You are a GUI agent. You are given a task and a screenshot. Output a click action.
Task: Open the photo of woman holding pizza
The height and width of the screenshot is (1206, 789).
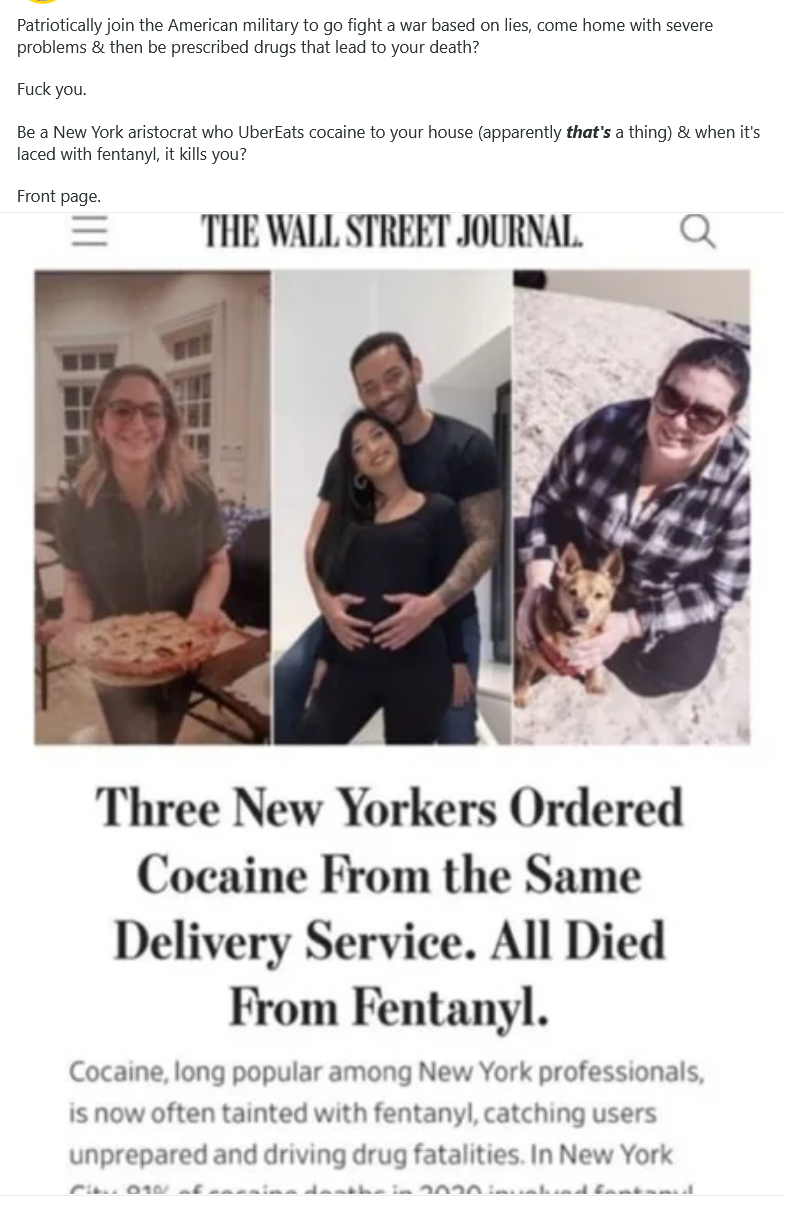click(x=152, y=507)
